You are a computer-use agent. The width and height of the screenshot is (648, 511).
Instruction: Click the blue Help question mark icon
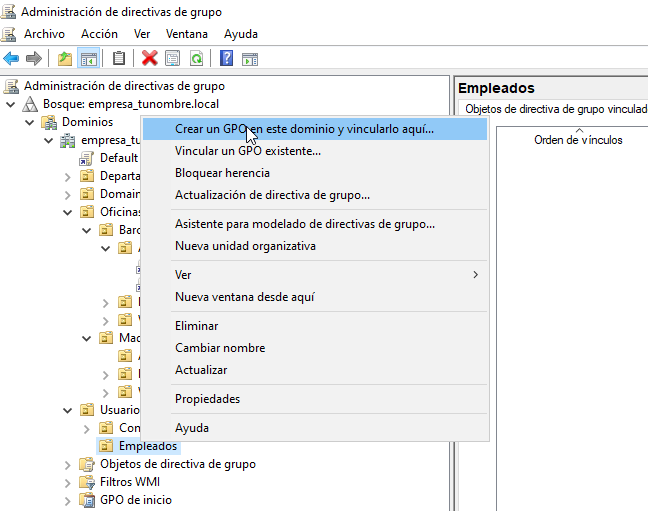(226, 58)
